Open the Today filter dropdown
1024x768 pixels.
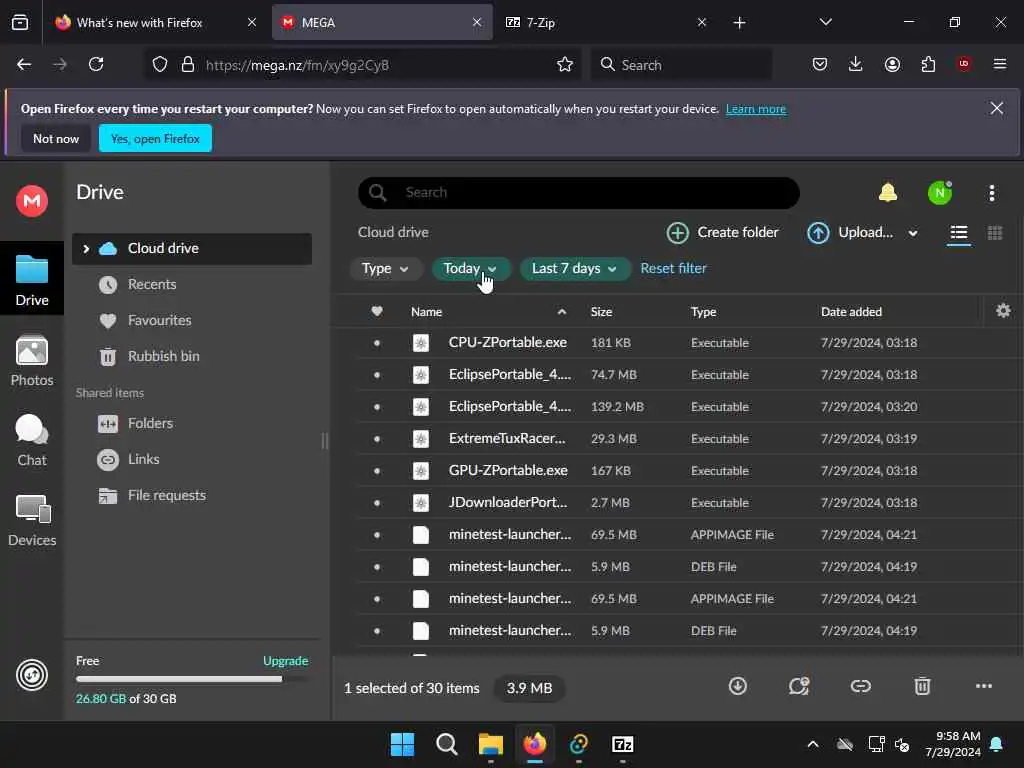[470, 268]
